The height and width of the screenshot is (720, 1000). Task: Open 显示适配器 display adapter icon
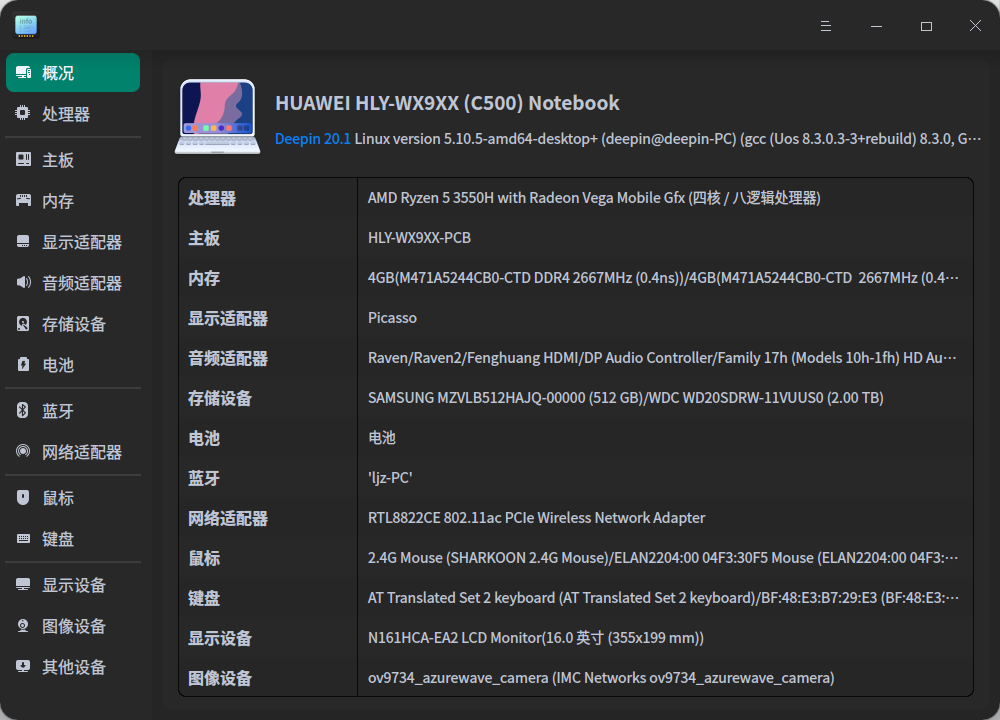(x=23, y=241)
